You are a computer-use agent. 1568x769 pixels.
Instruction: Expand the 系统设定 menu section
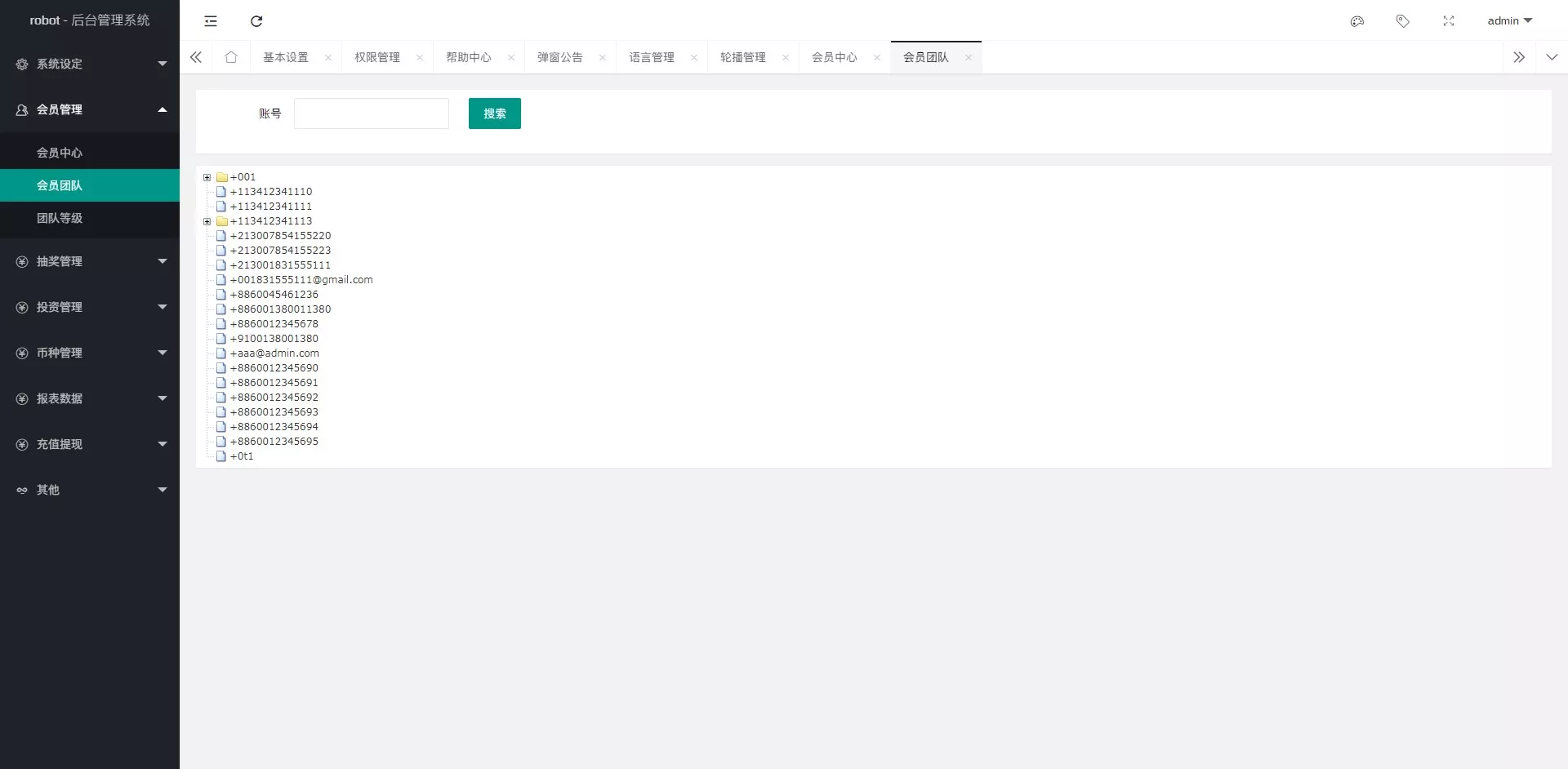pyautogui.click(x=90, y=64)
